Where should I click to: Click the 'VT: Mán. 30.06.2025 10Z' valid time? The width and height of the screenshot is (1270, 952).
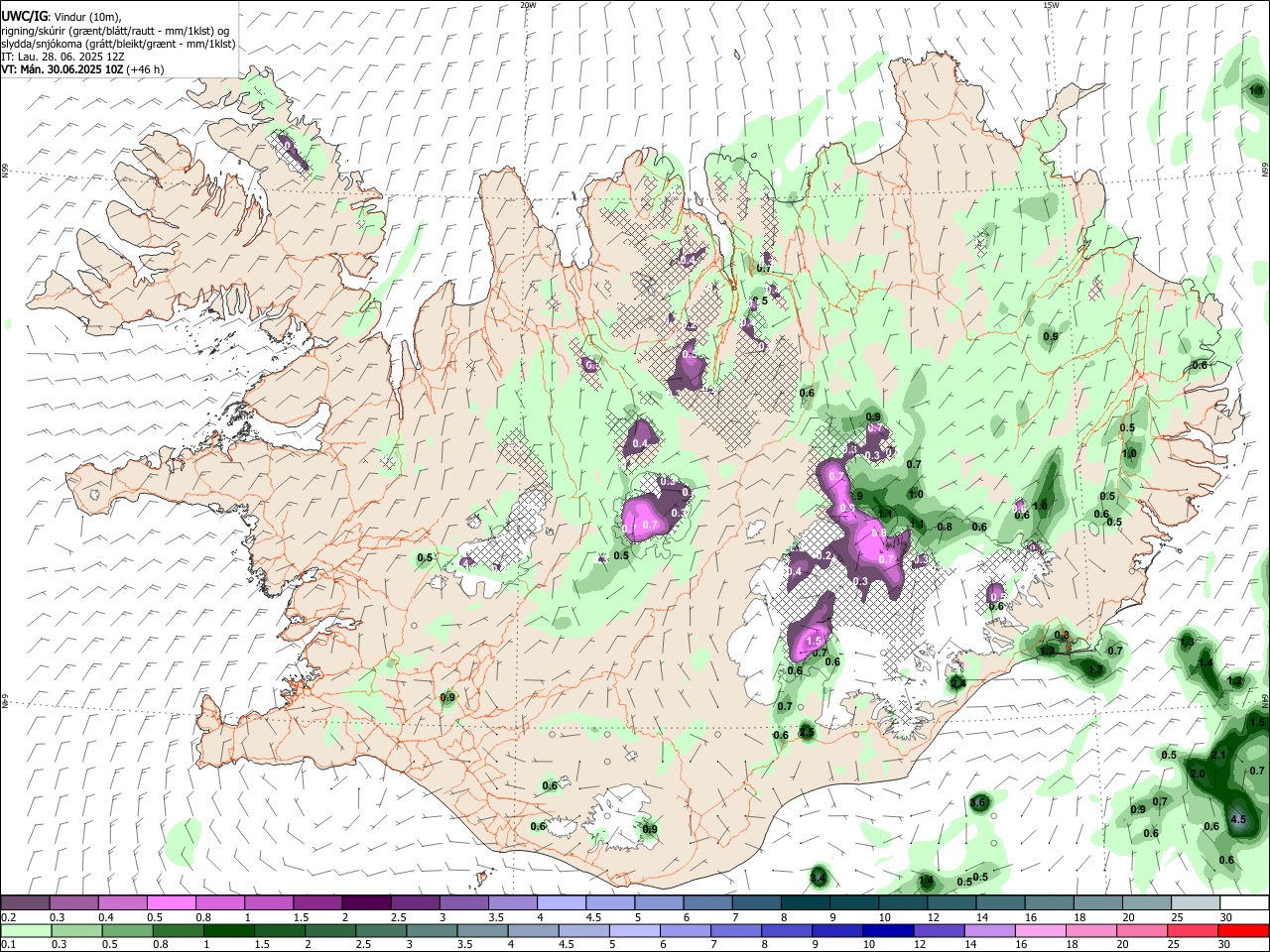(62, 69)
